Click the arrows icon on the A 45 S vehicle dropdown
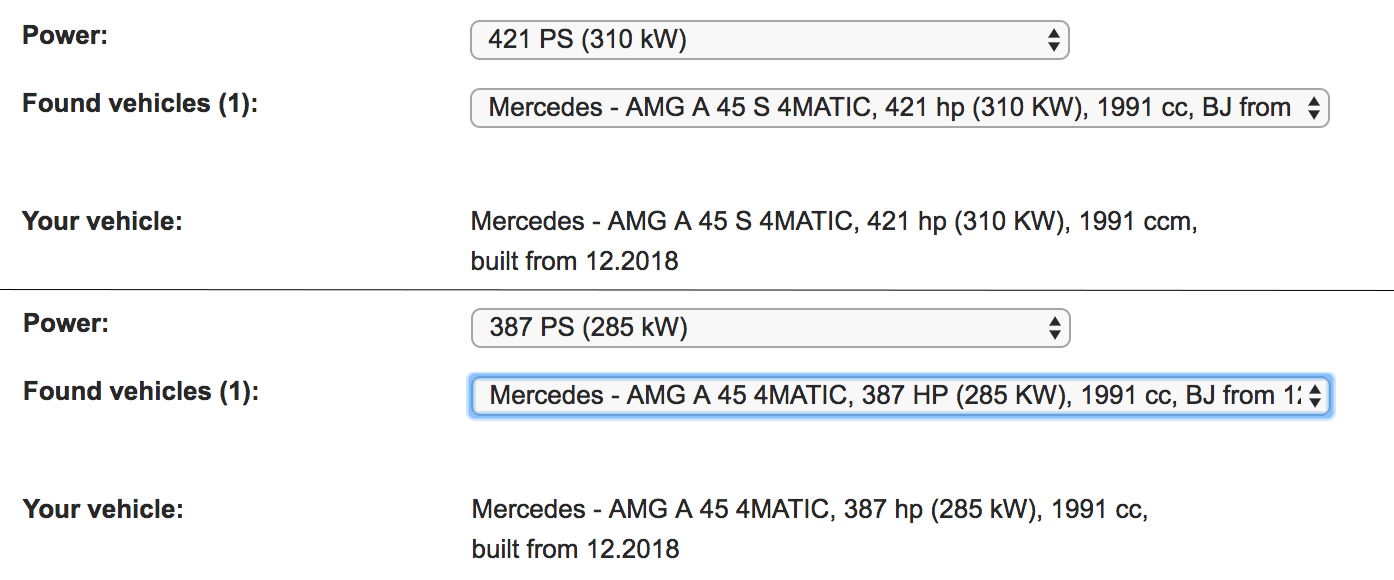The image size is (1394, 580). pos(1313,107)
